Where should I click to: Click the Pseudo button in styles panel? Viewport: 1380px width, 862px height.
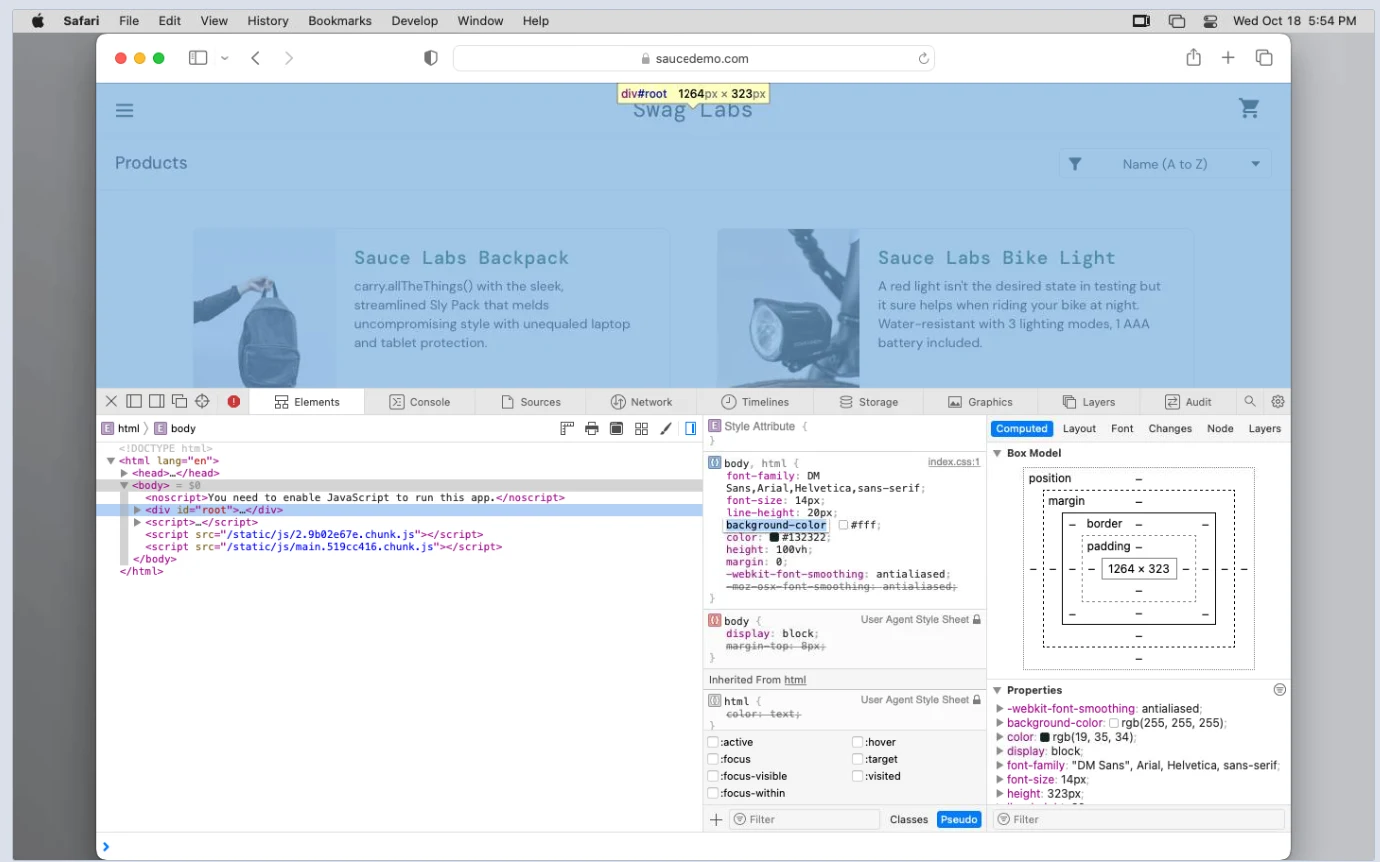pyautogui.click(x=958, y=819)
